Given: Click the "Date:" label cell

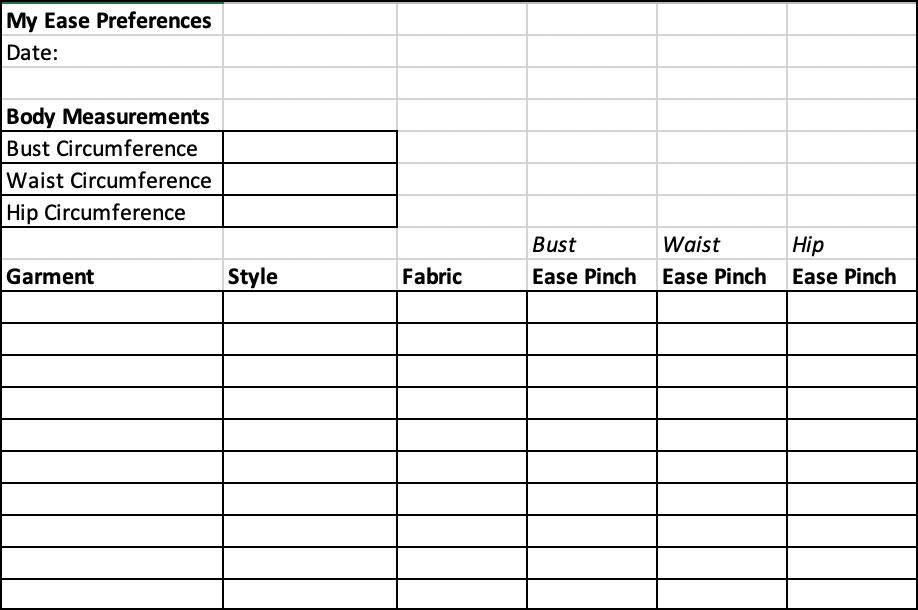Looking at the screenshot, I should (x=110, y=53).
